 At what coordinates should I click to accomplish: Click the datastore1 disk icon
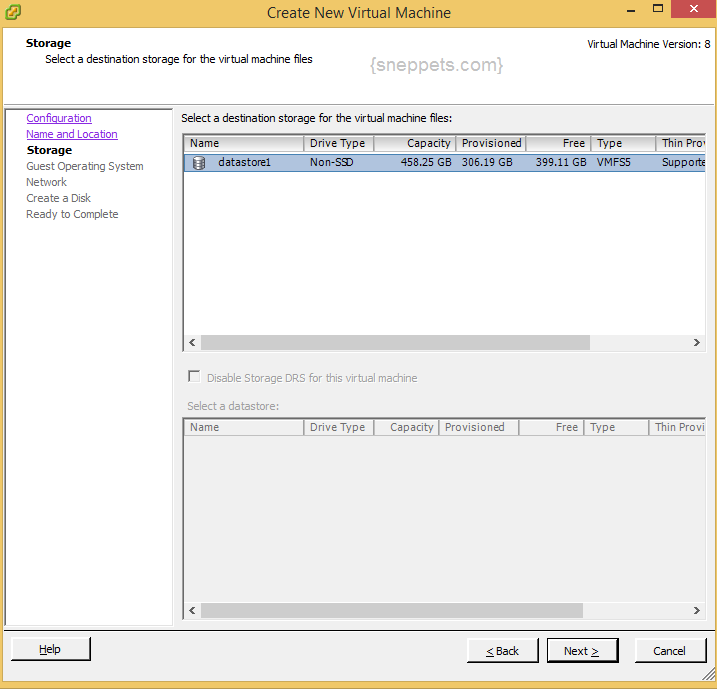(199, 163)
